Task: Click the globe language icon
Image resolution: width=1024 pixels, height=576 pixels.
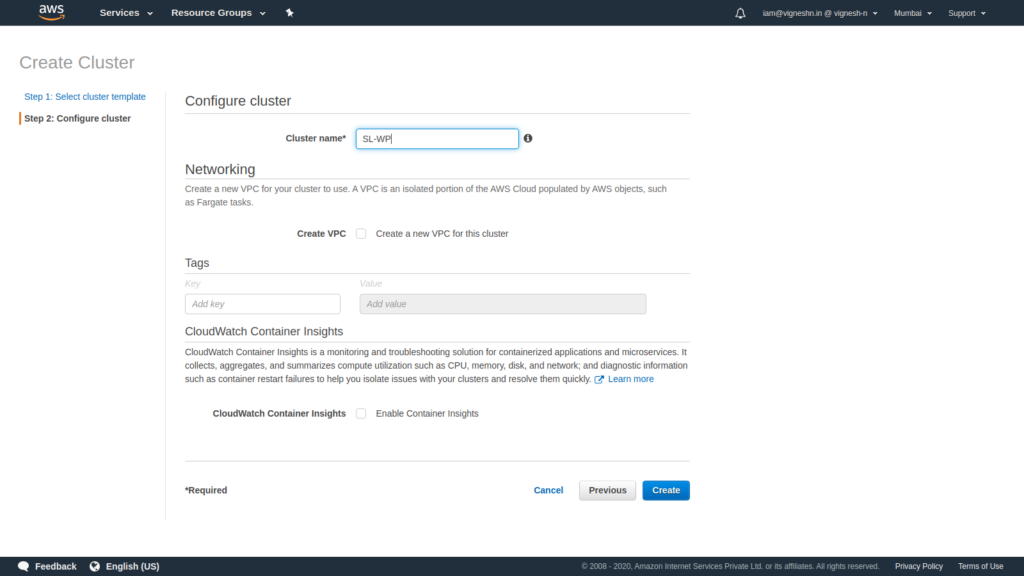Action: coord(95,566)
